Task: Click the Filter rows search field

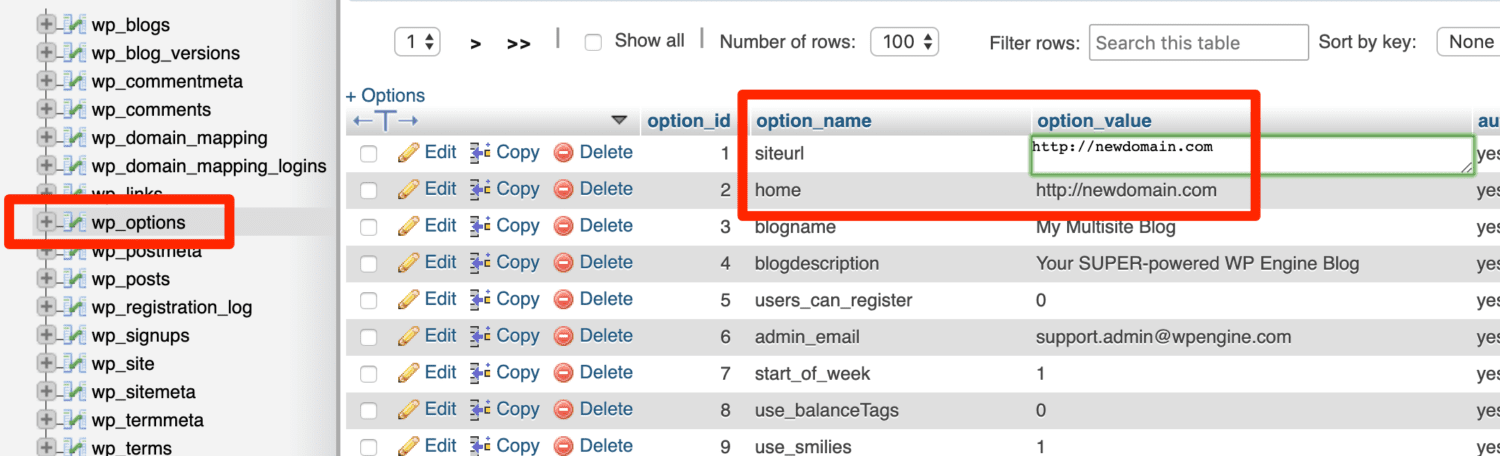Action: point(1198,42)
